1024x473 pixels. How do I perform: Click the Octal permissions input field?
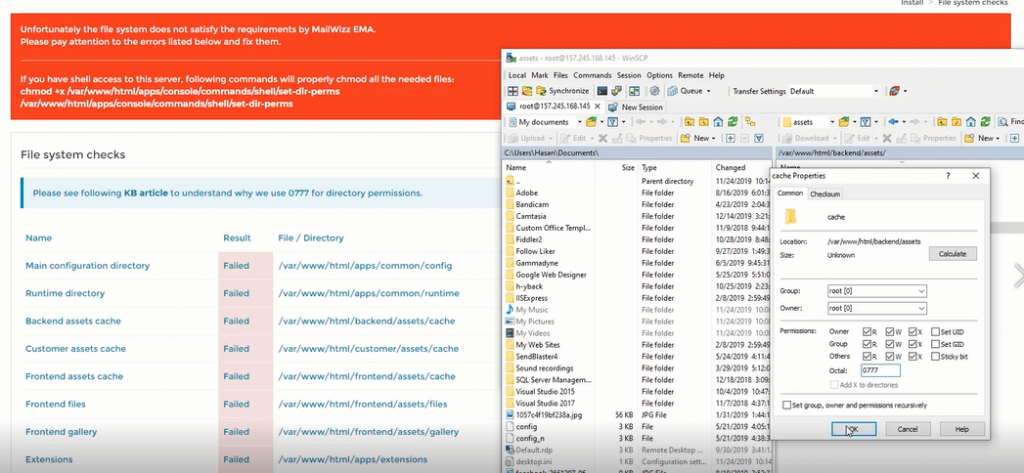(880, 370)
